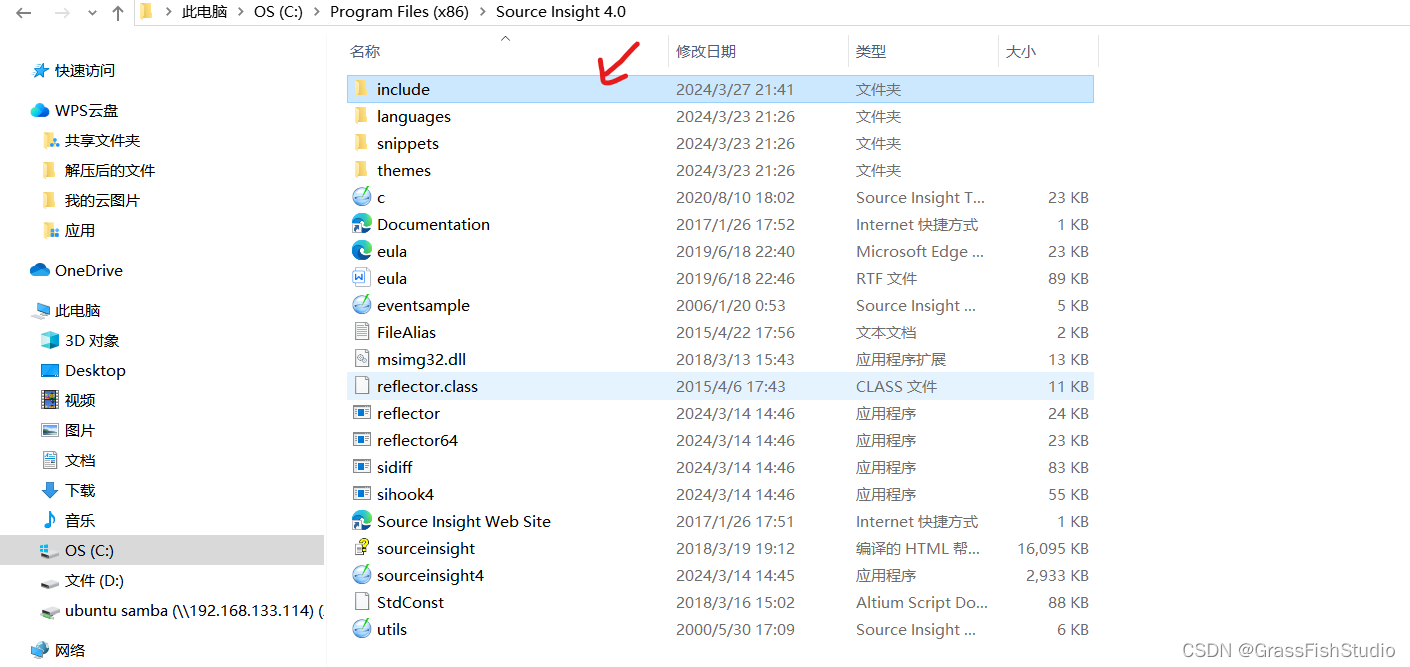
Task: Select the msimg32.dll file icon
Action: point(361,359)
